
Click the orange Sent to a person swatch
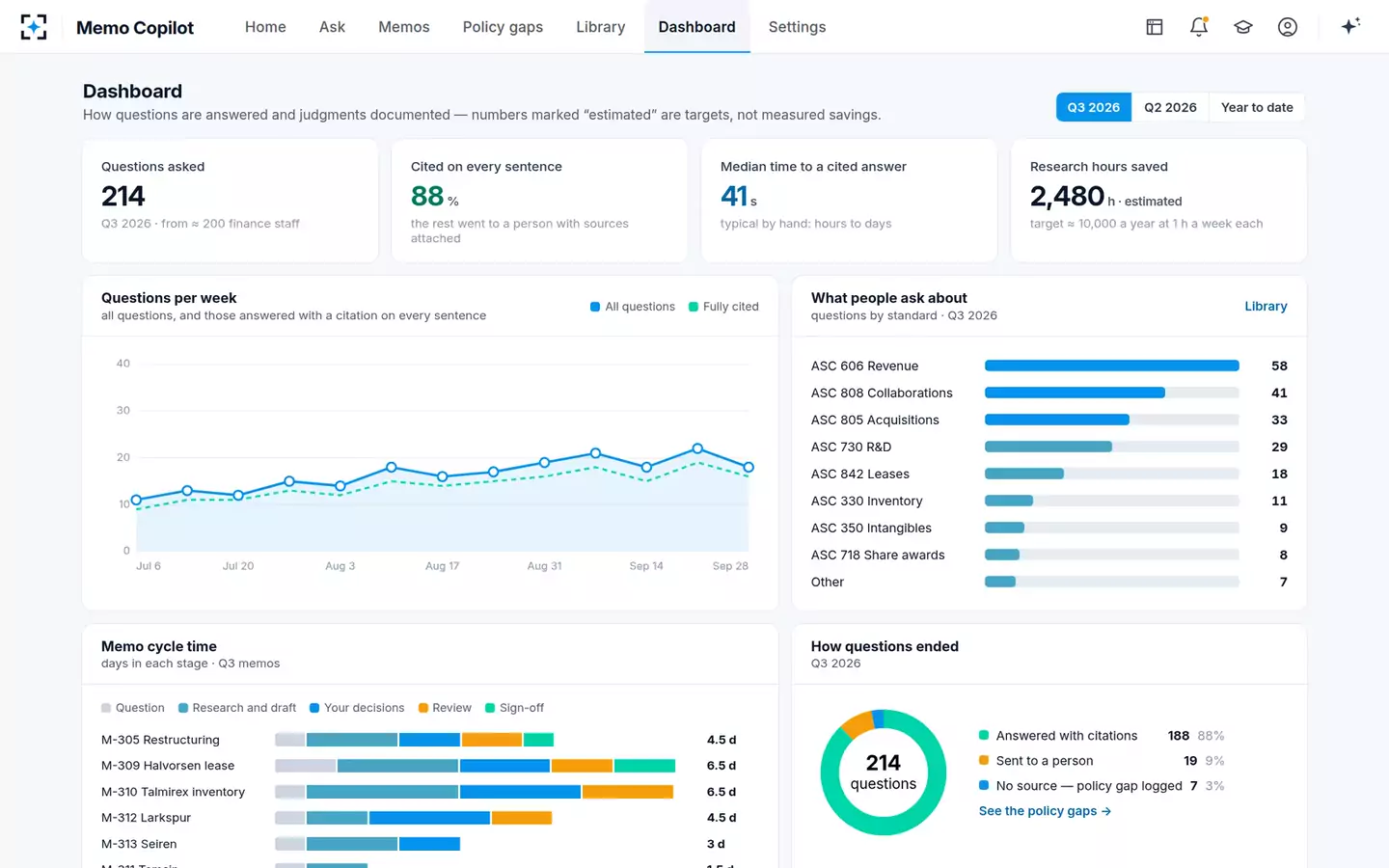[x=984, y=761]
